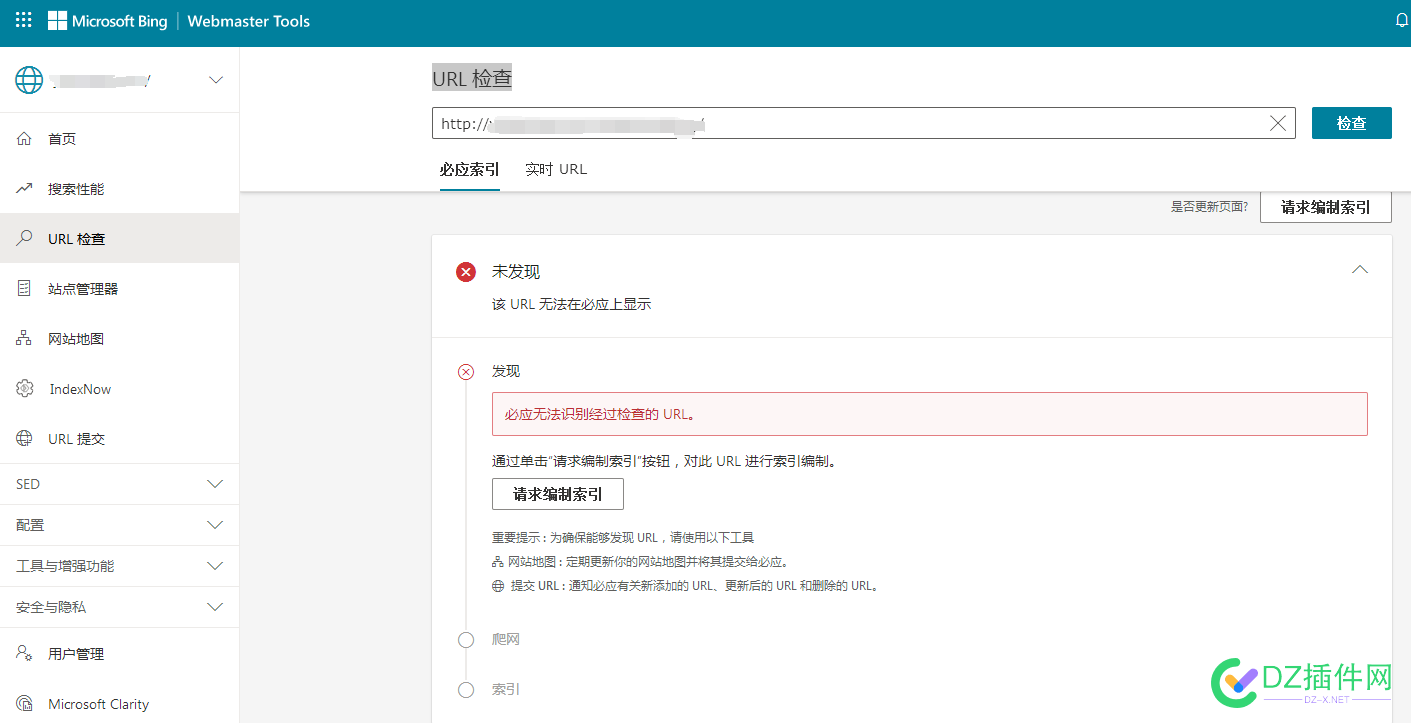Click the URL 检查 page heading
This screenshot has width=1411, height=723.
pos(472,78)
